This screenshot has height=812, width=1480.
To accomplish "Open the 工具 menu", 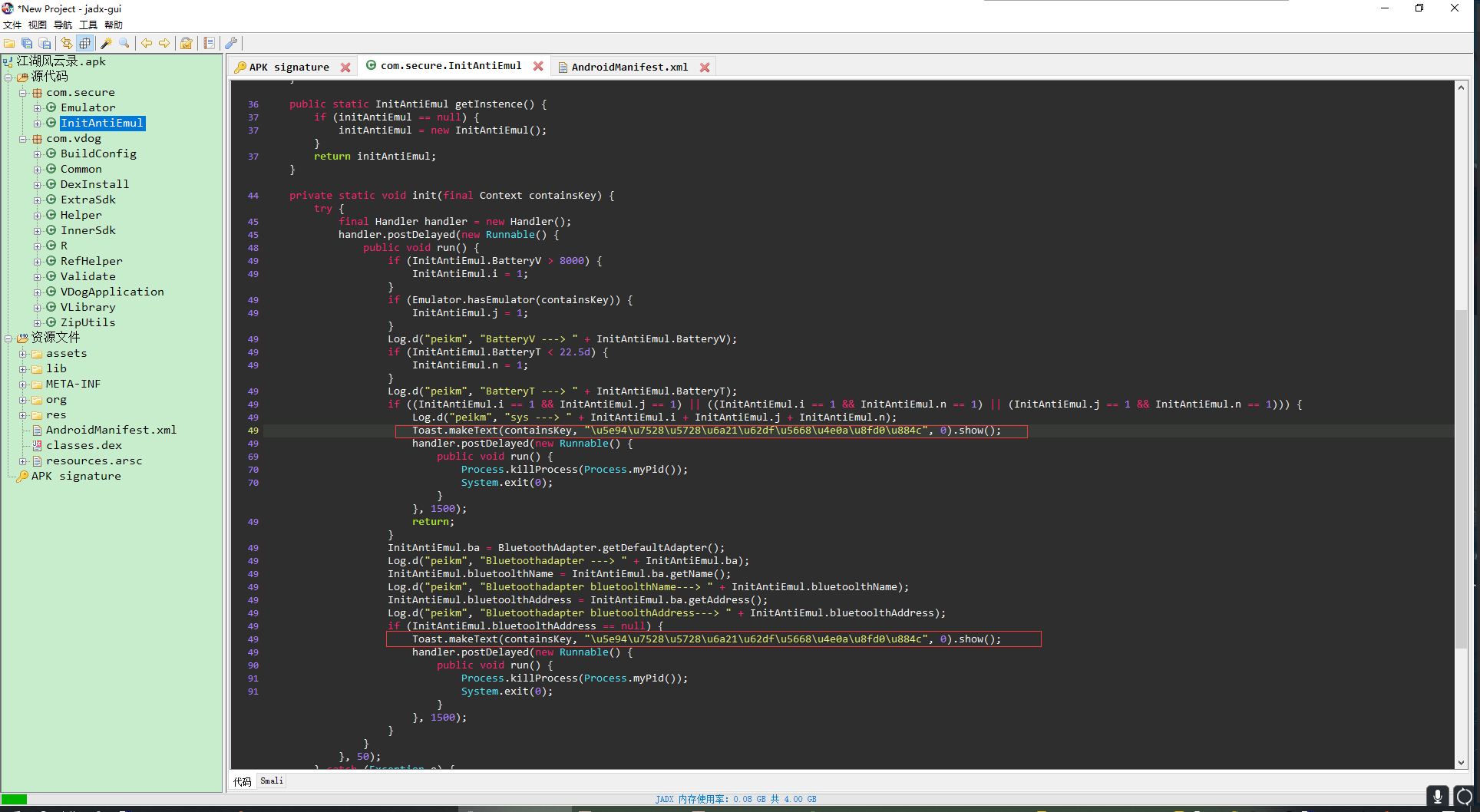I will [88, 25].
